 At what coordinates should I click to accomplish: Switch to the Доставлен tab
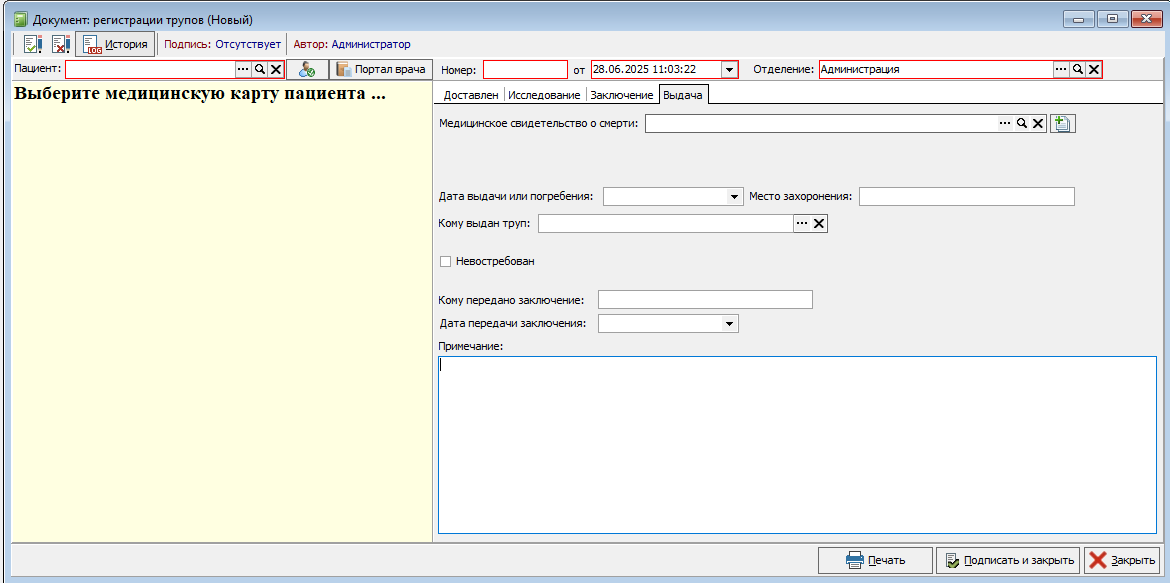click(471, 96)
